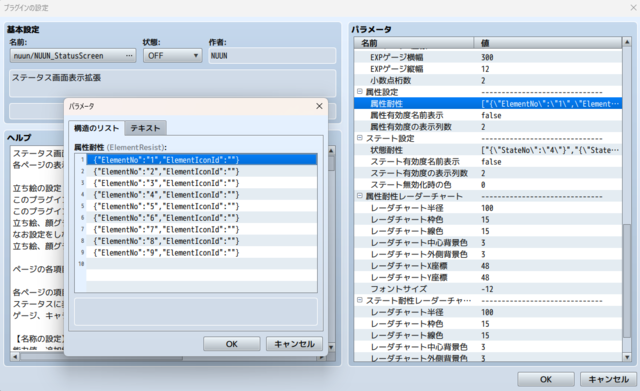
Task: Click the 名前 column header
Action: 413,43
